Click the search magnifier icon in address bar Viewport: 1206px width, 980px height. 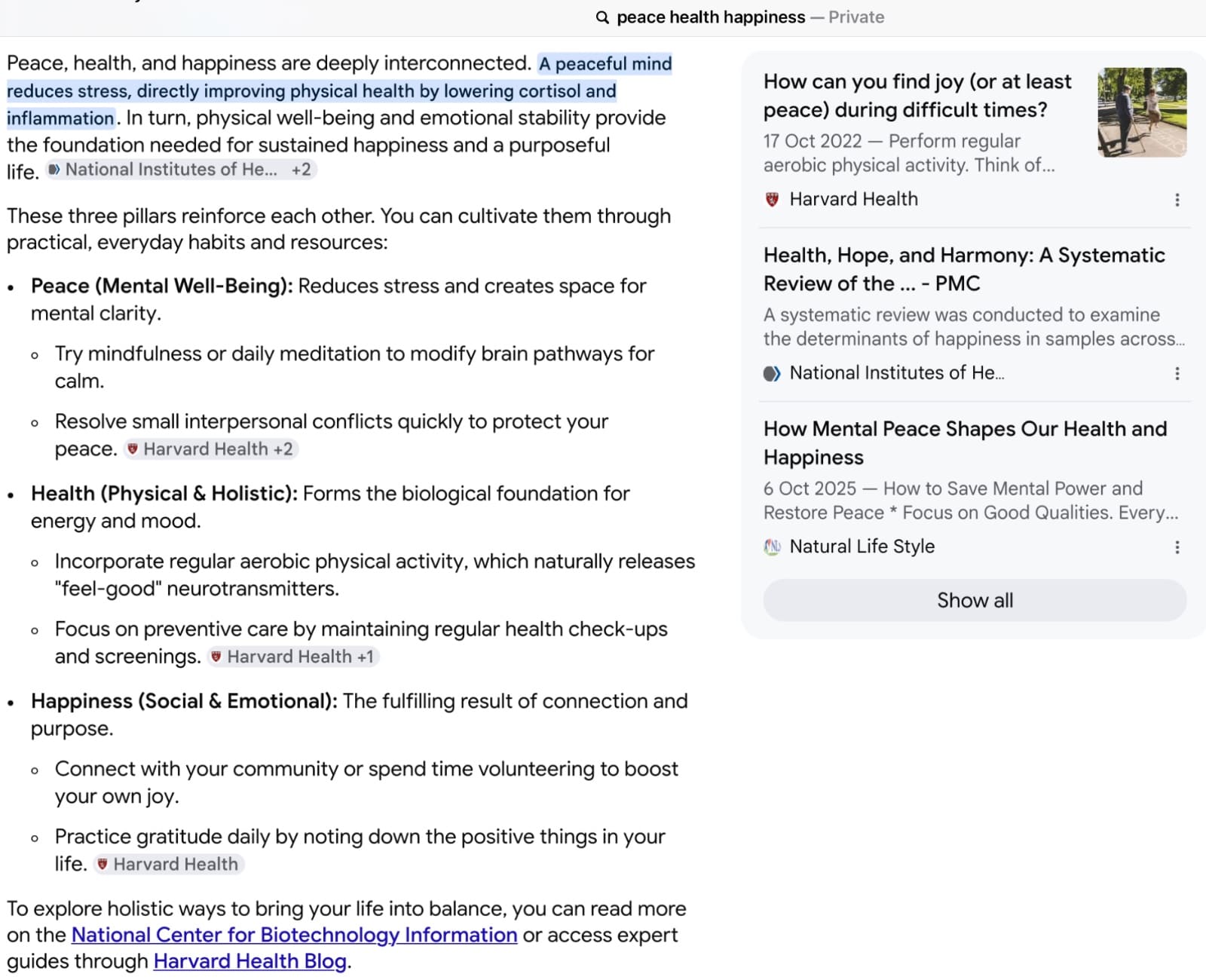pyautogui.click(x=601, y=17)
